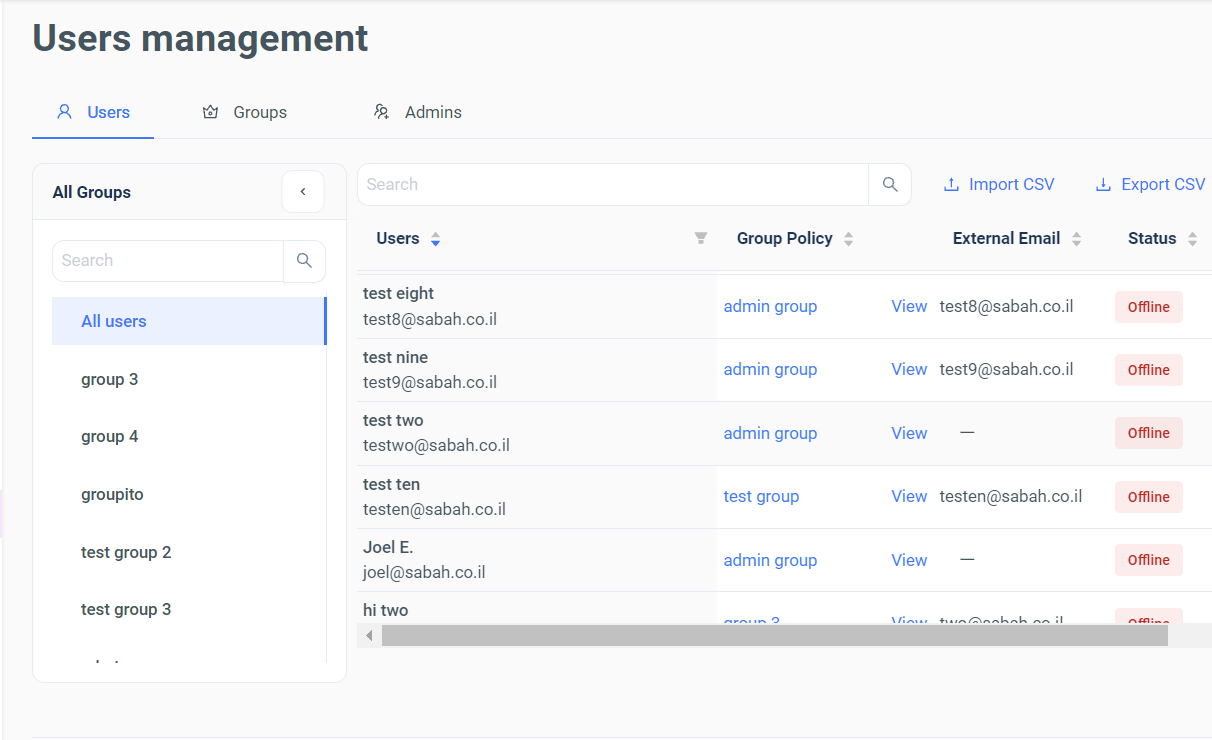Click Offline status badge for test two
Viewport: 1212px width, 740px height.
[x=1149, y=433]
